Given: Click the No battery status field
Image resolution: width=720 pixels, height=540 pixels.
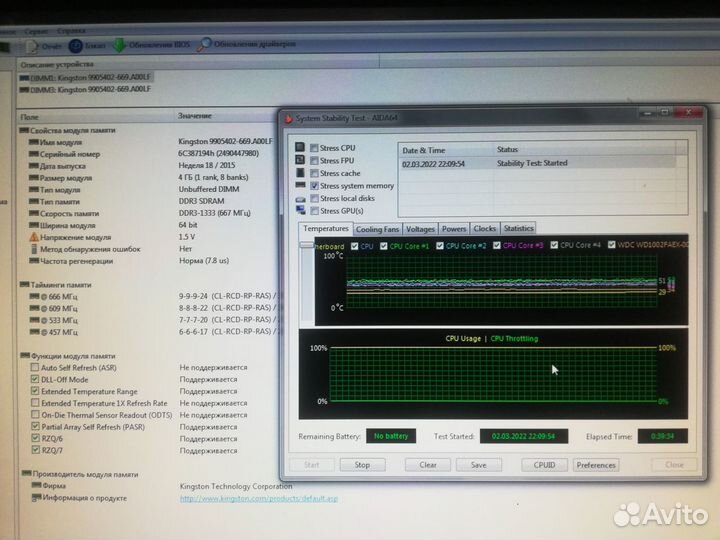Looking at the screenshot, I should tap(391, 436).
